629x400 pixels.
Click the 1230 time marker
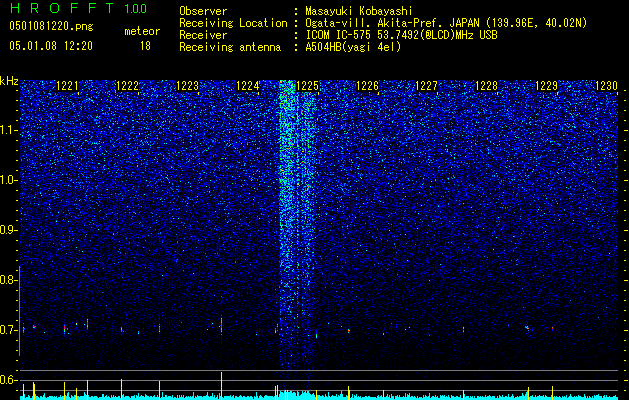click(x=606, y=86)
